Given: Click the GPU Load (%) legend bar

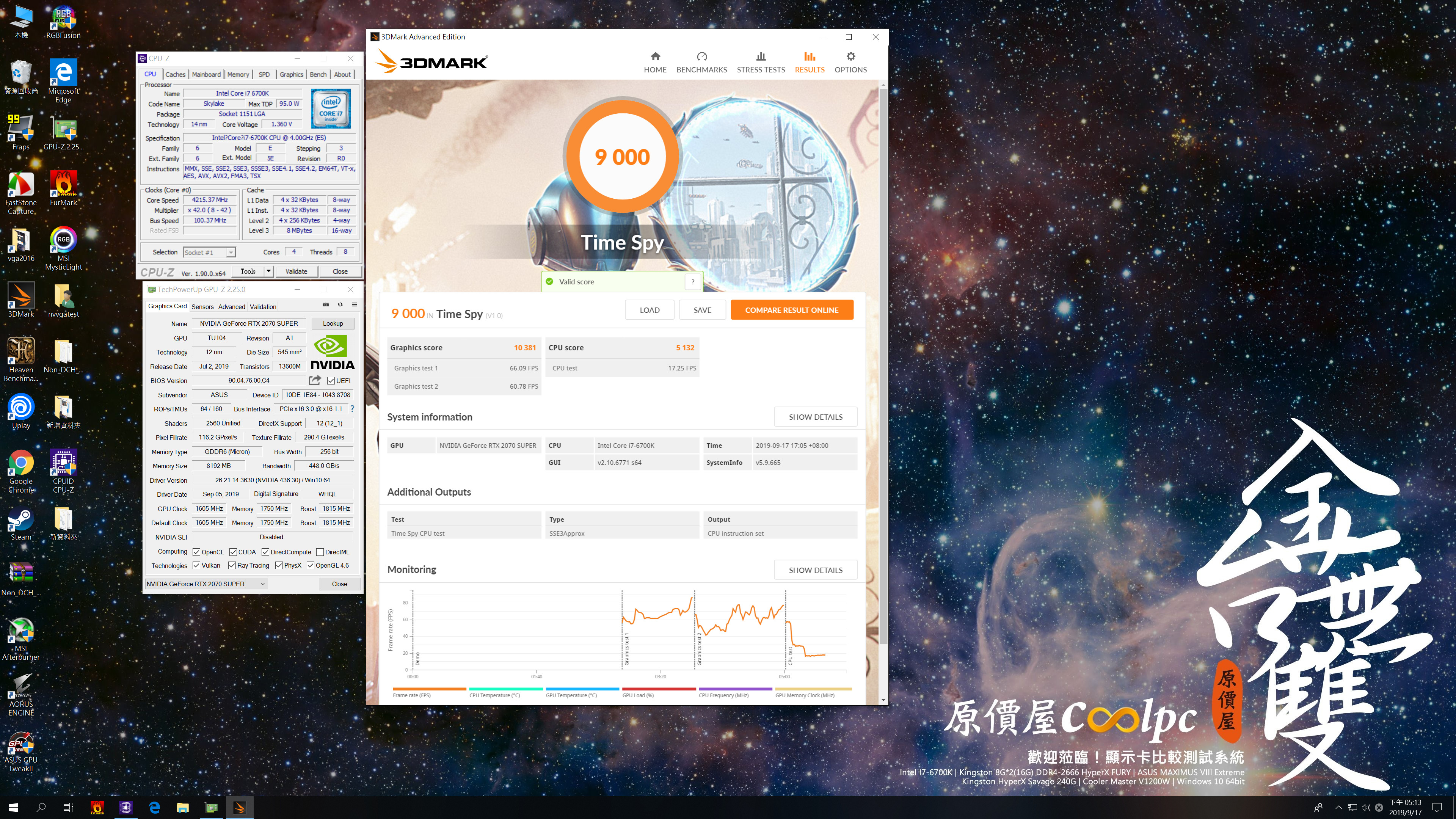Looking at the screenshot, I should pyautogui.click(x=659, y=689).
